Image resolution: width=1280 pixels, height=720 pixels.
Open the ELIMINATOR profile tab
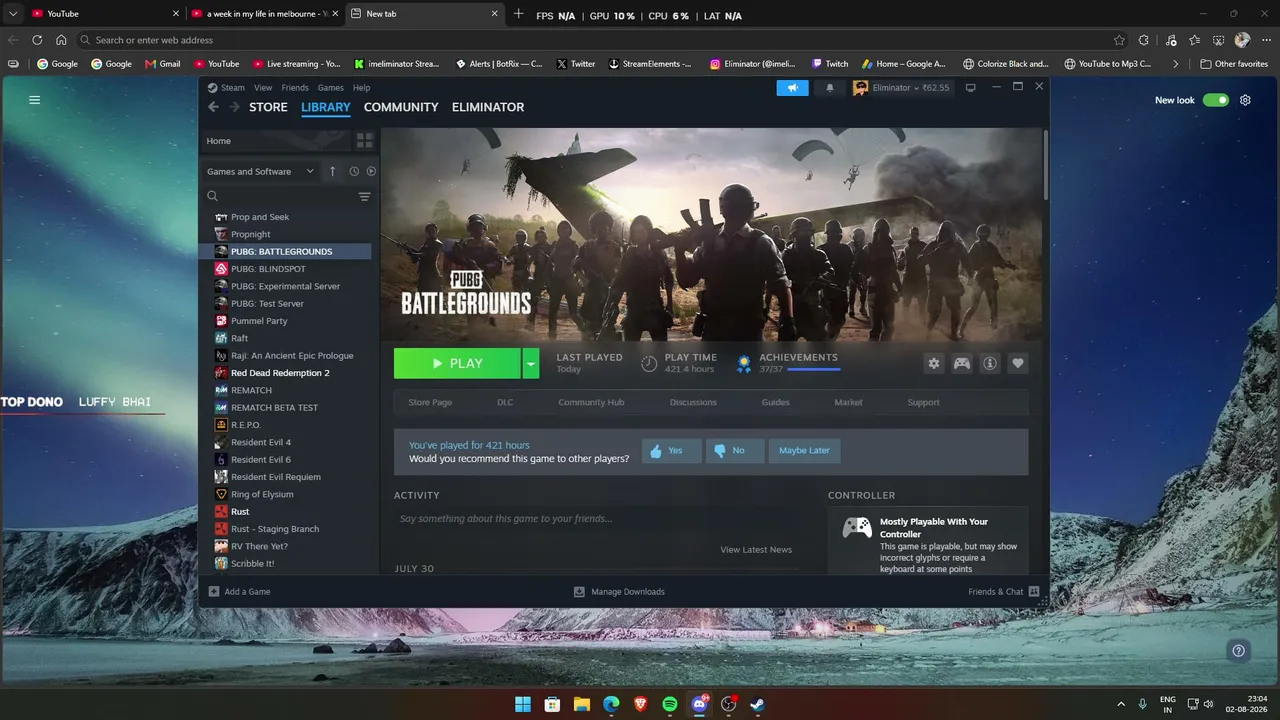pos(488,107)
